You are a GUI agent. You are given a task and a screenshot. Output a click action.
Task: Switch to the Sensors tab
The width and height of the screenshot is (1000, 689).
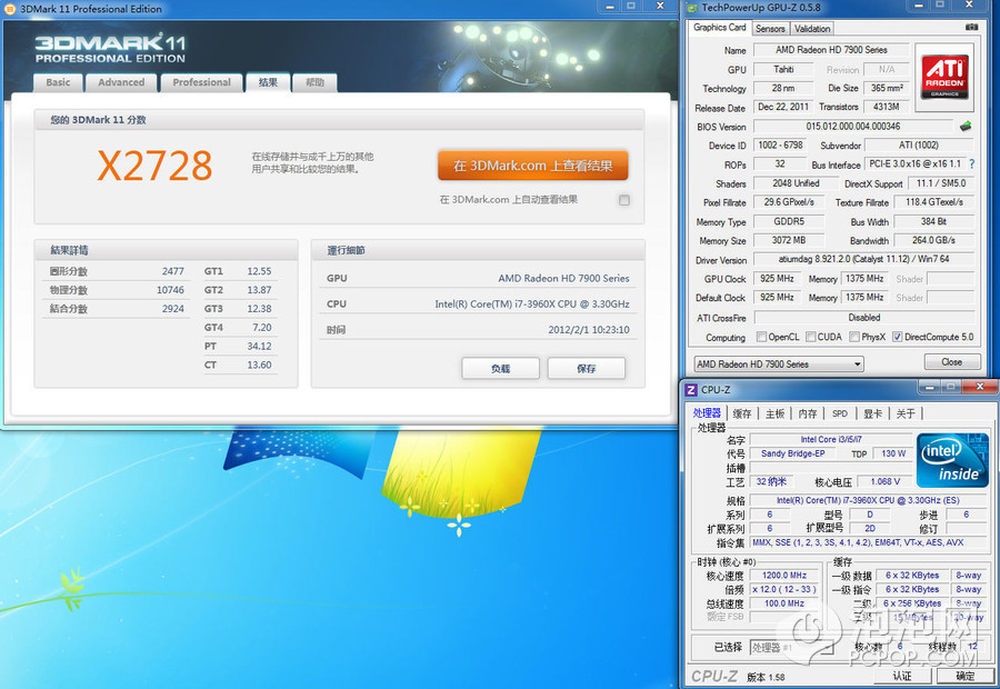coord(770,28)
